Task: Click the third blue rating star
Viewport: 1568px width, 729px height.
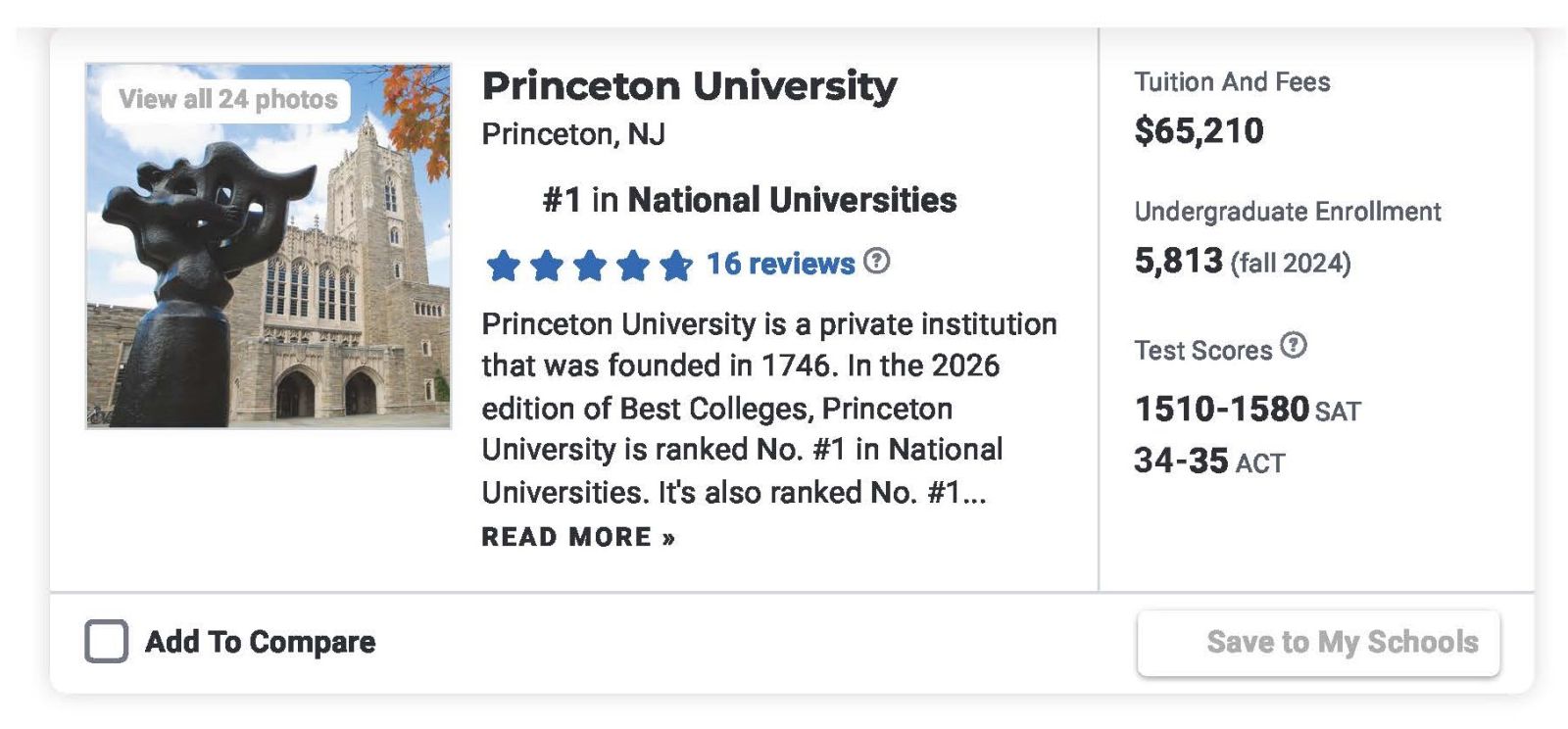Action: (589, 265)
